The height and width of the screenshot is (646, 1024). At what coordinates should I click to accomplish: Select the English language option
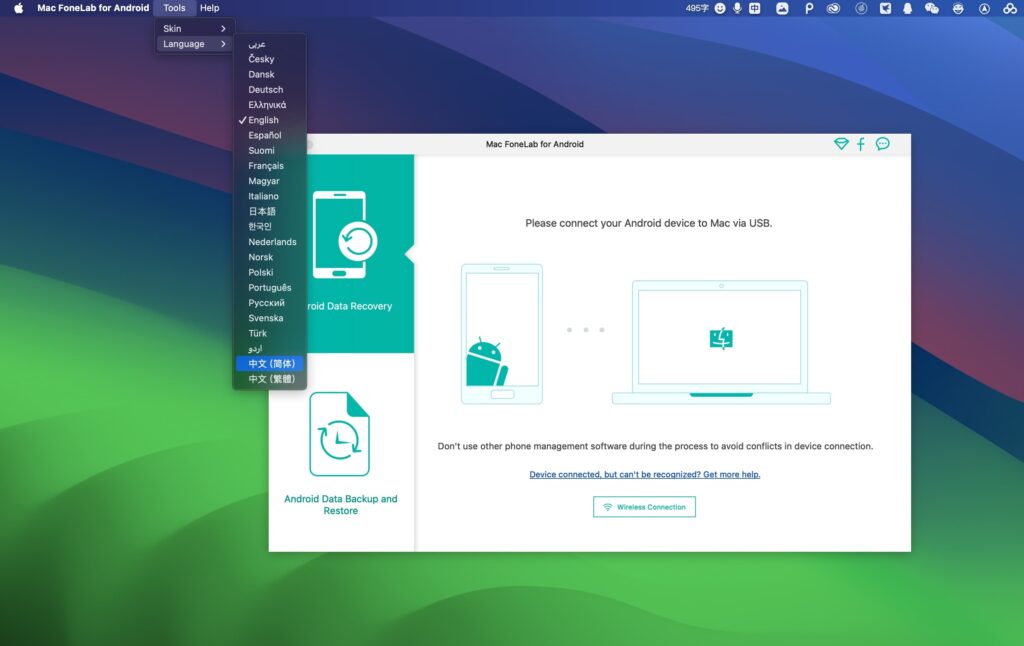coord(261,119)
